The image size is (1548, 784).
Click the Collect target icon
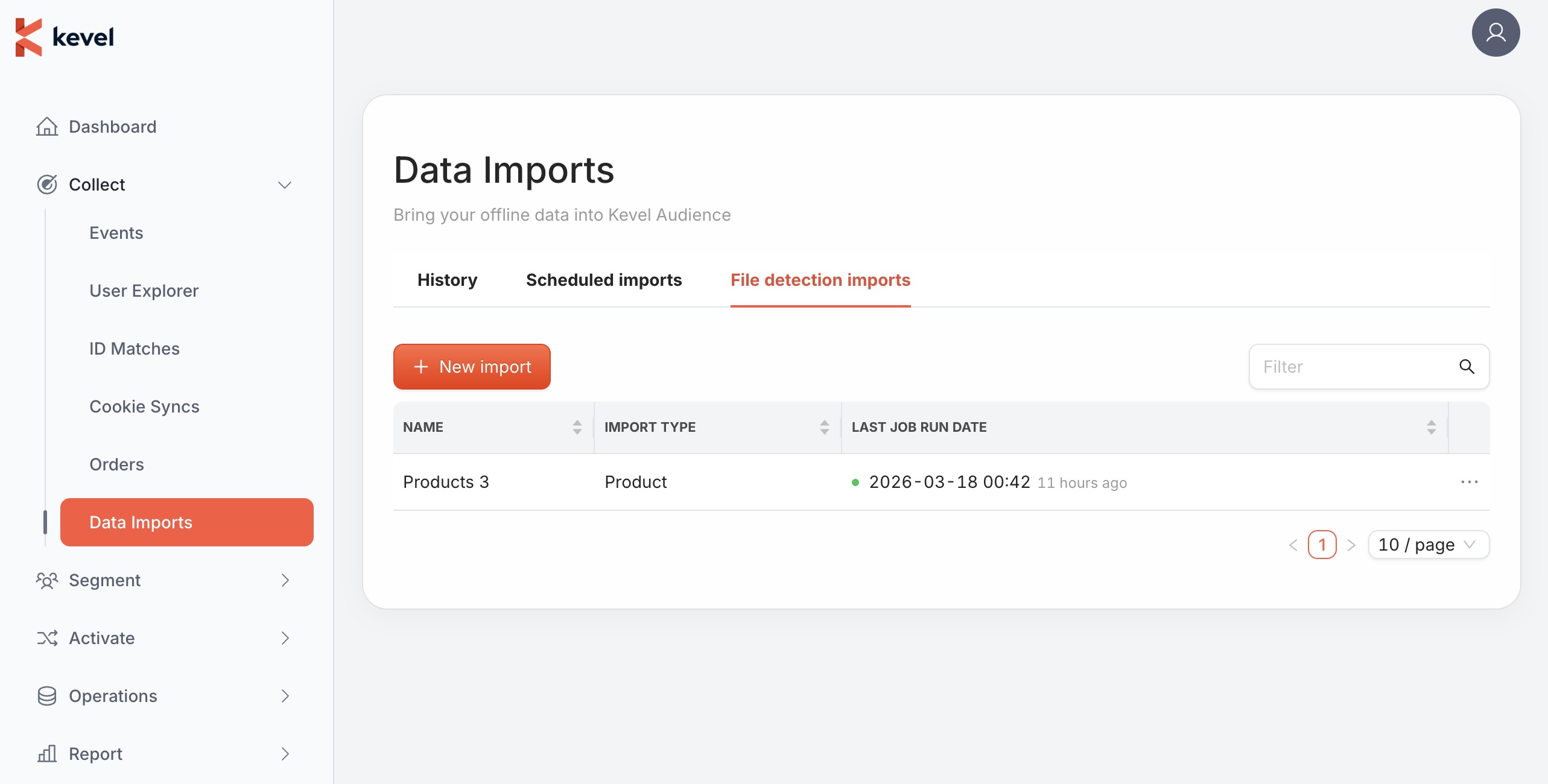point(47,185)
